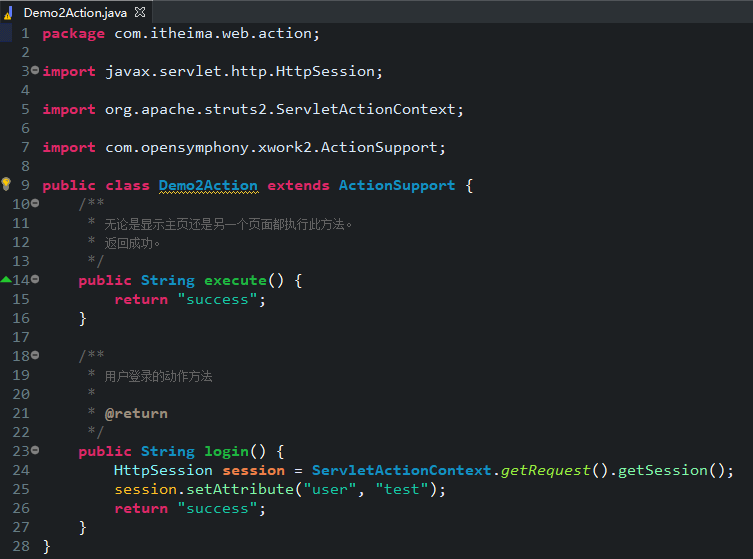Image resolution: width=753 pixels, height=559 pixels.
Task: Click the "test" string literal
Action: (401, 489)
